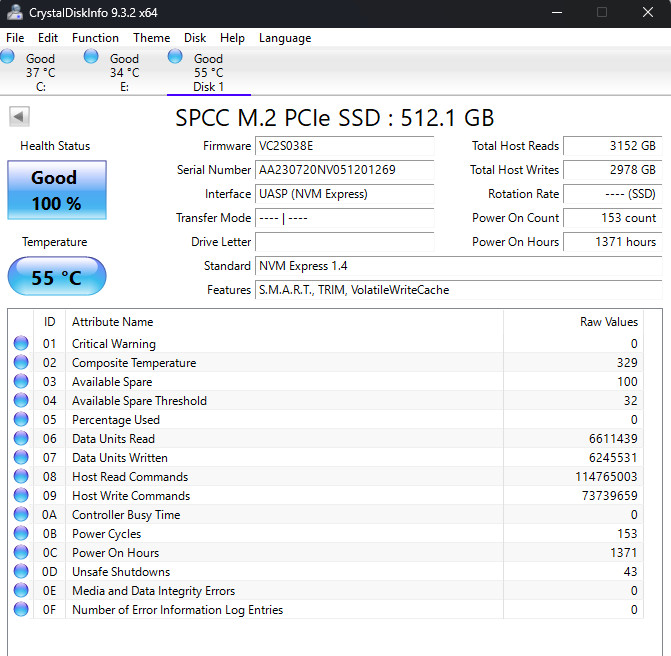Click the Total Host Reads value 3152 GB
Image resolution: width=671 pixels, height=656 pixels.
click(612, 146)
